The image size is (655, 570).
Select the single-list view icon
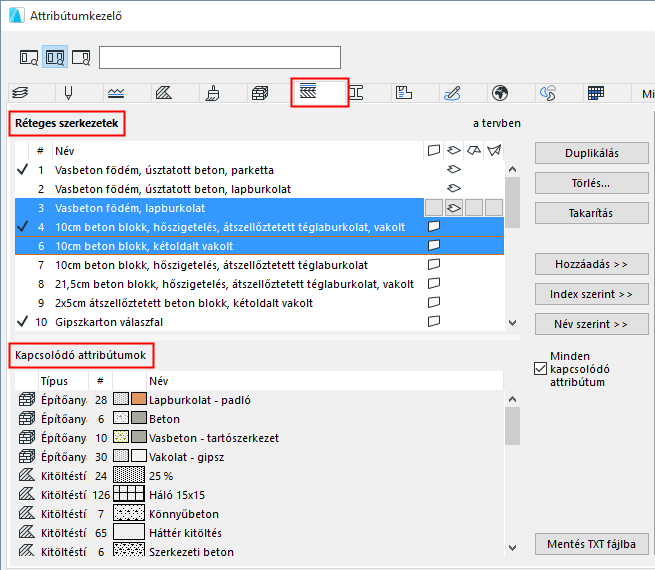click(29, 57)
